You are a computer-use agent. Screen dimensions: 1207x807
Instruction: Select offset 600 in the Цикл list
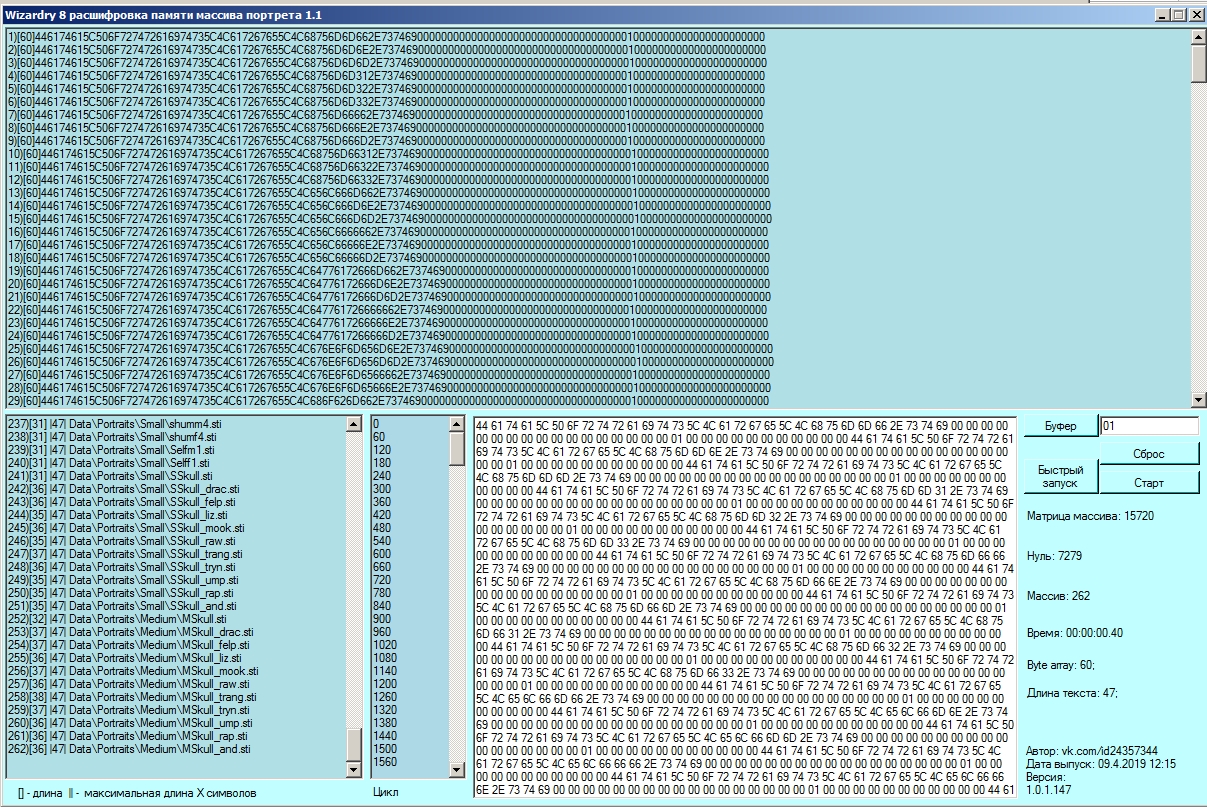point(382,554)
